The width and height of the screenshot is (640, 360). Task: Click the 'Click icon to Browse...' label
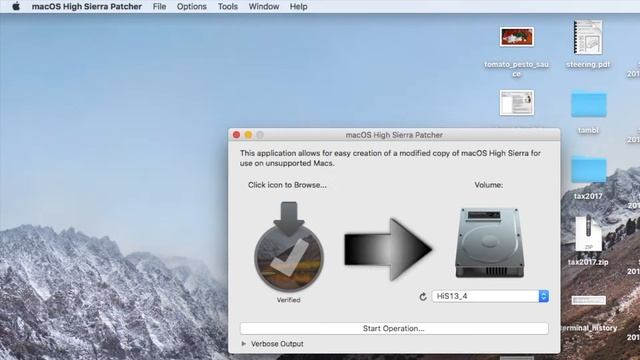[287, 185]
